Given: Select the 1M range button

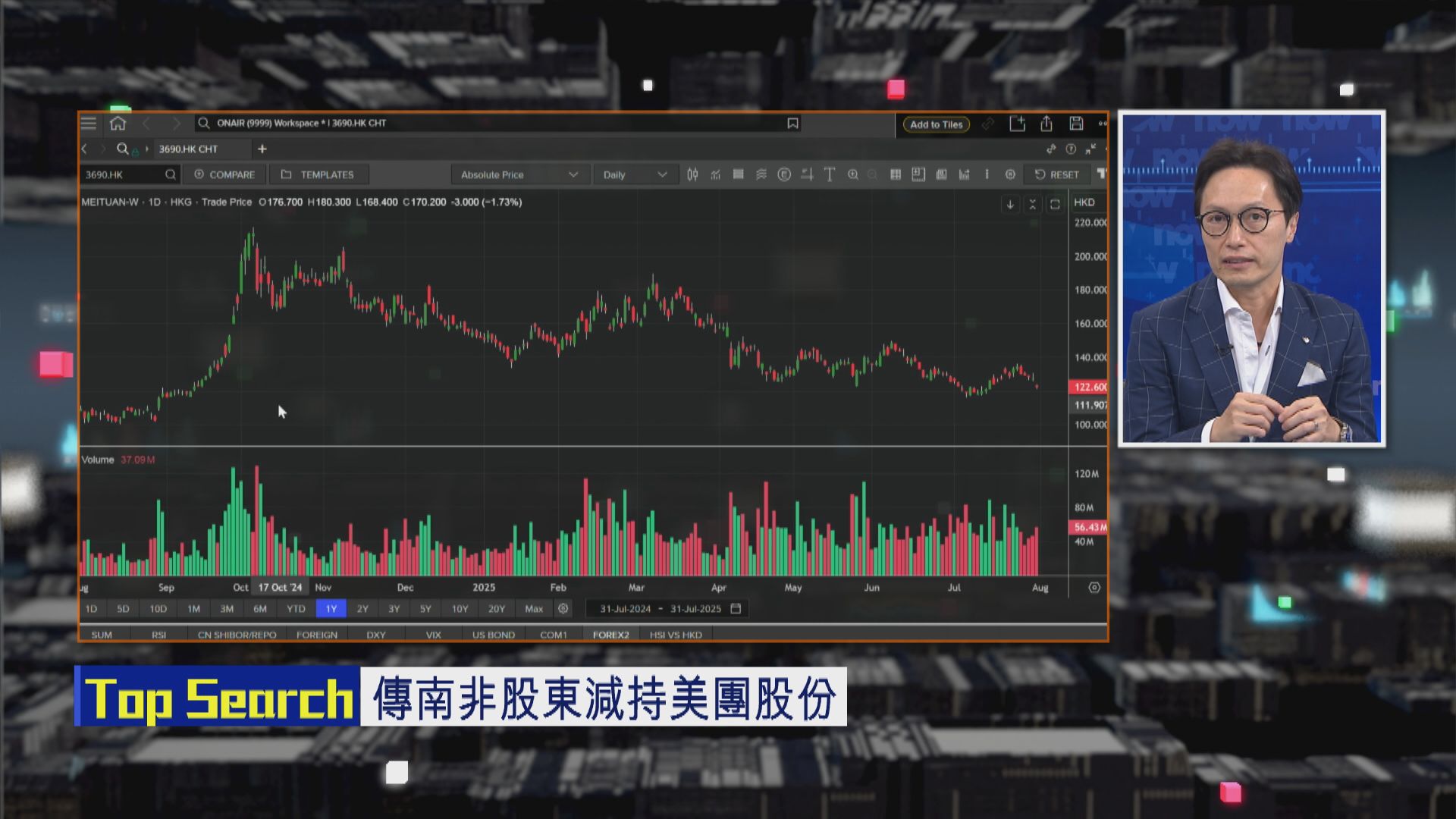Looking at the screenshot, I should 193,608.
